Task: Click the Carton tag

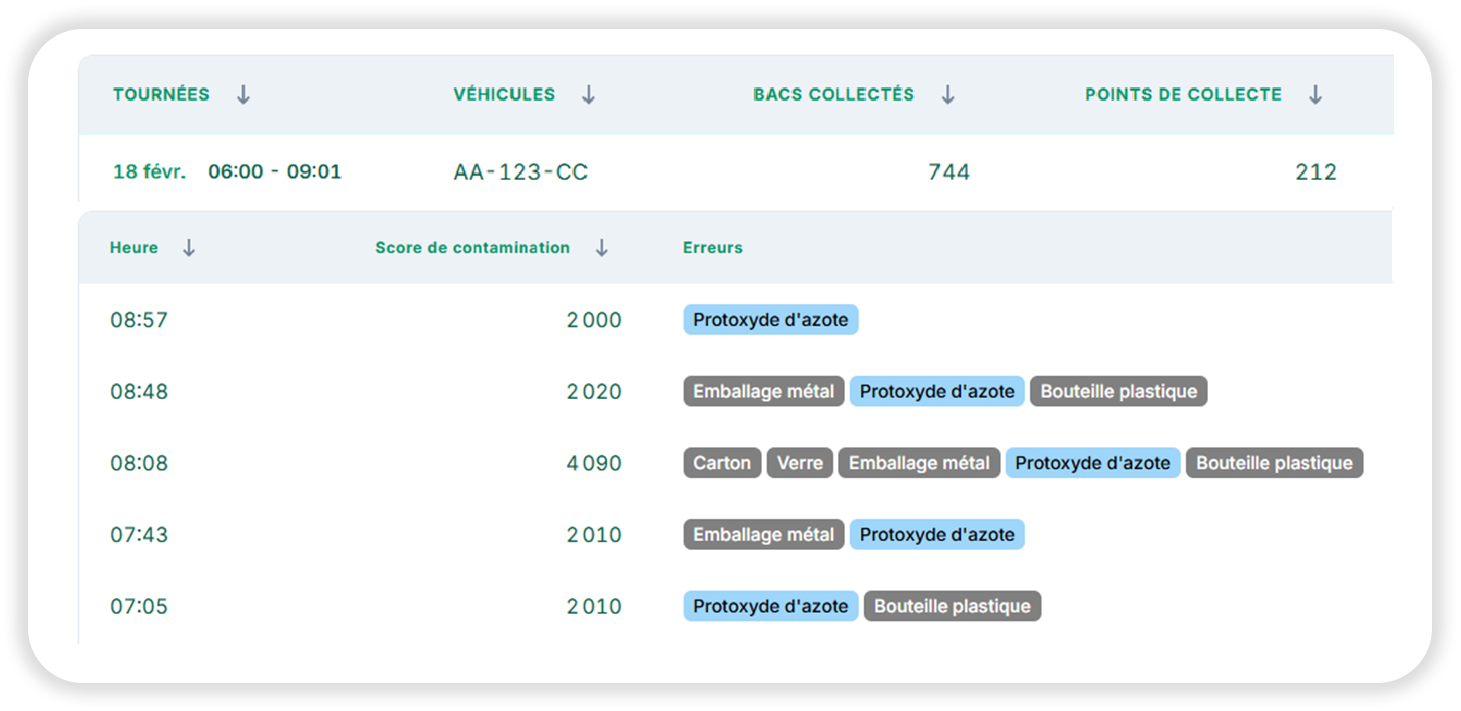Action: pyautogui.click(x=722, y=463)
